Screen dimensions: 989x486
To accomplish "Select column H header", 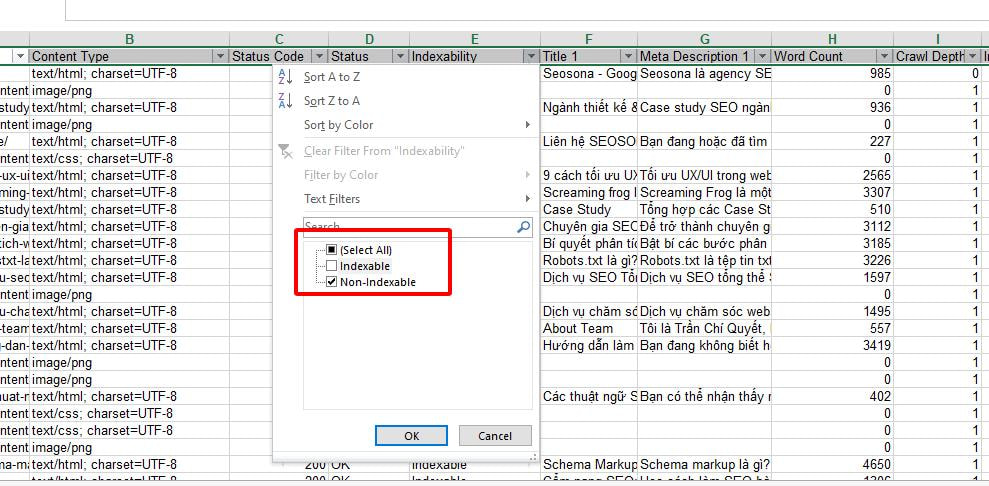I will [833, 40].
